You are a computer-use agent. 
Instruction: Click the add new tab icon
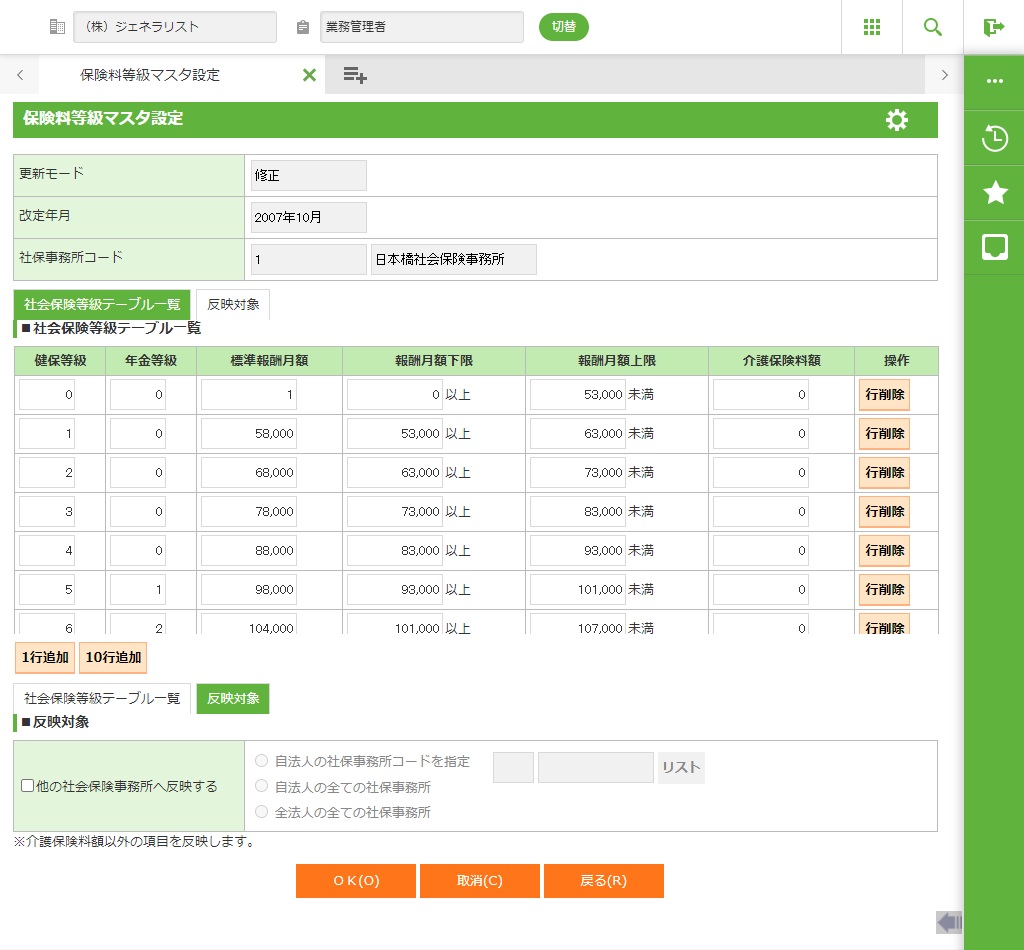[355, 75]
